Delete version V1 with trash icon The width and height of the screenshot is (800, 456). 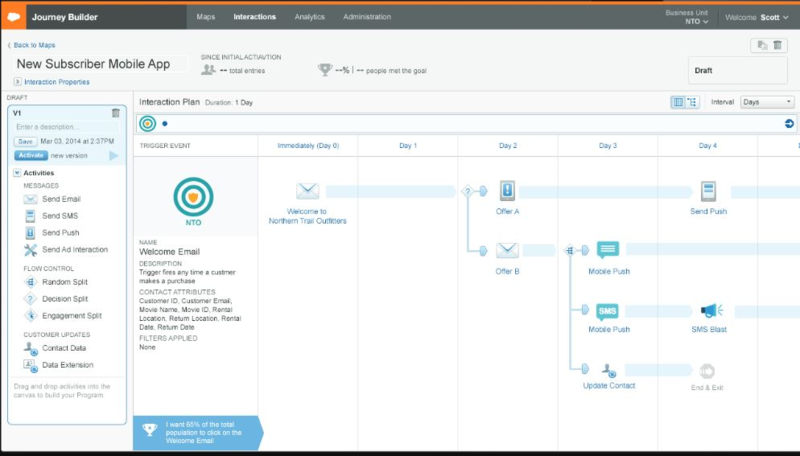pos(116,113)
